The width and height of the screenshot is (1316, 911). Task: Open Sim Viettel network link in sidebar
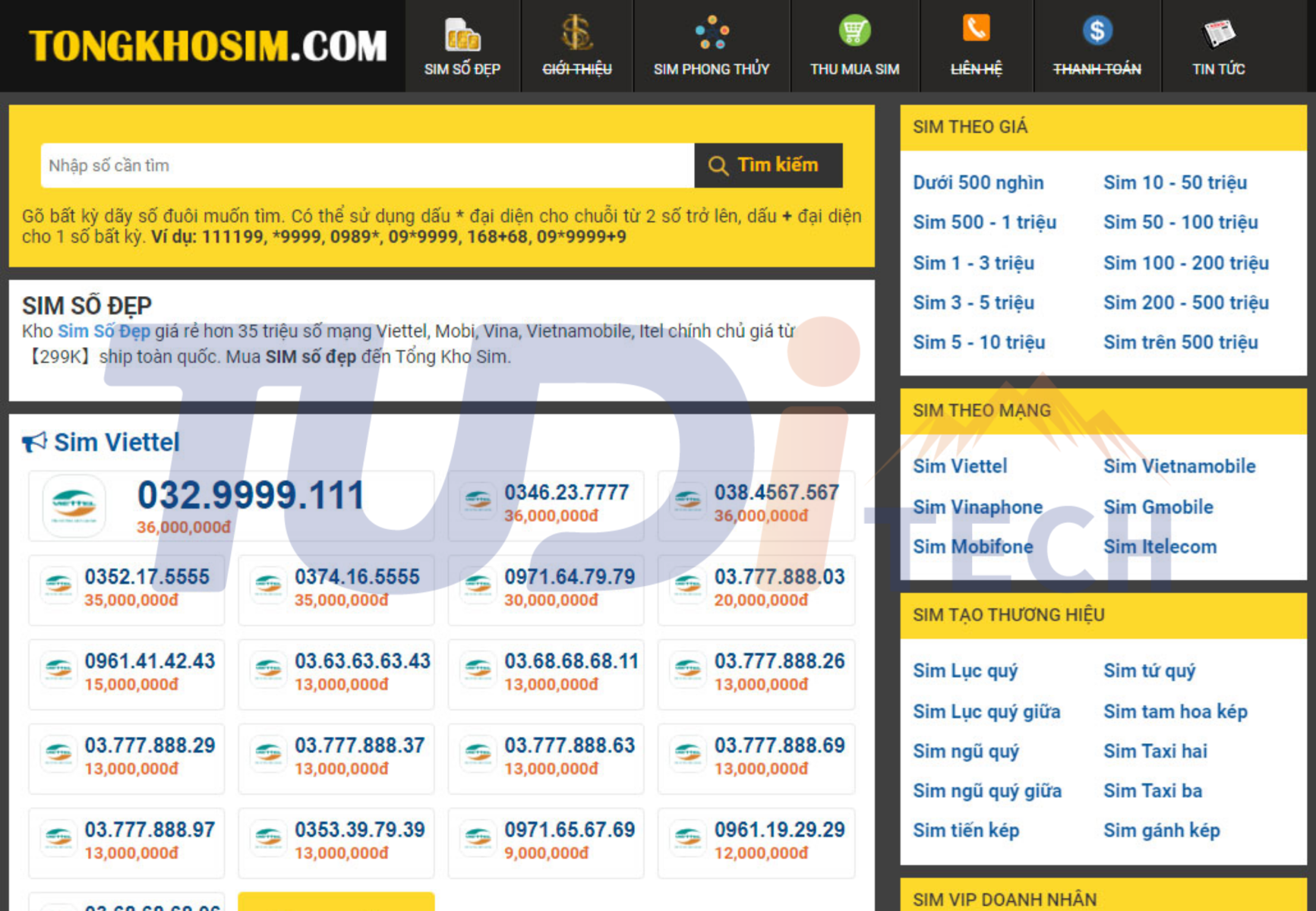[960, 466]
